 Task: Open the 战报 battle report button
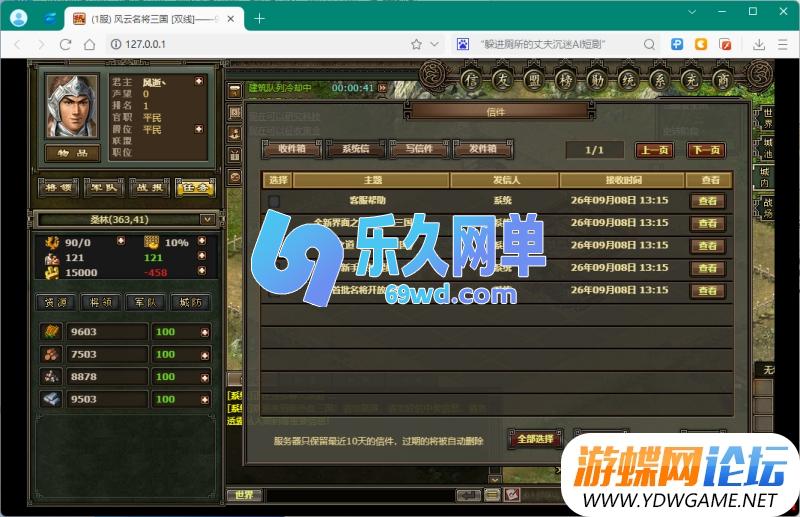pyautogui.click(x=149, y=188)
